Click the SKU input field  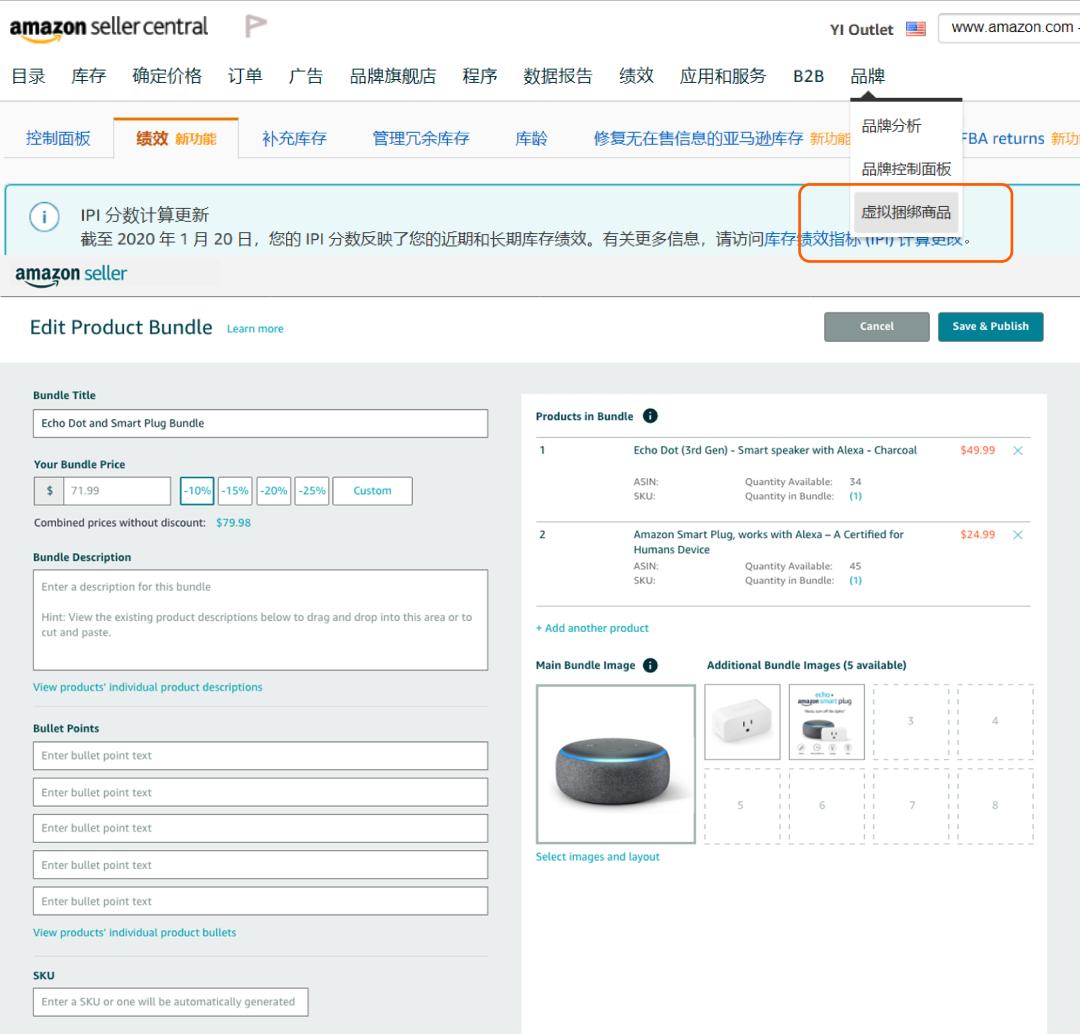coord(170,1002)
